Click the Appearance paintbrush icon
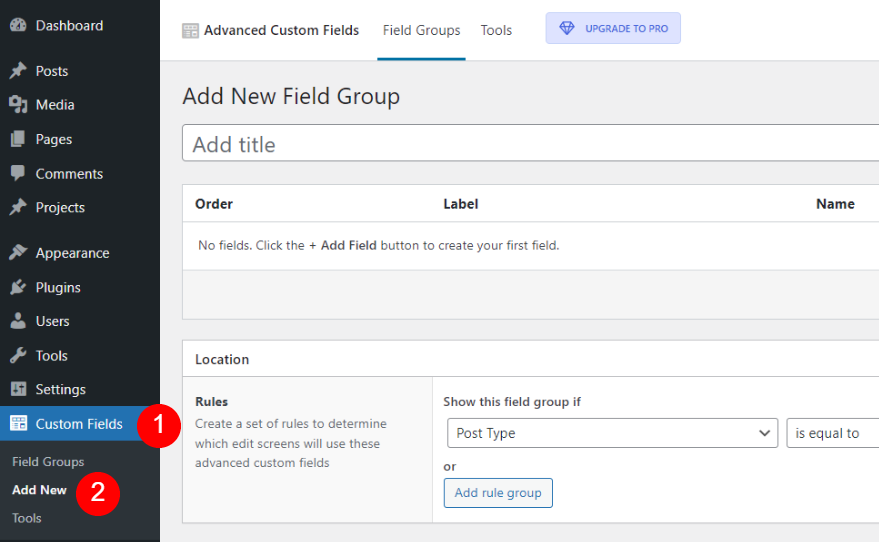Image resolution: width=879 pixels, height=542 pixels. (x=18, y=253)
